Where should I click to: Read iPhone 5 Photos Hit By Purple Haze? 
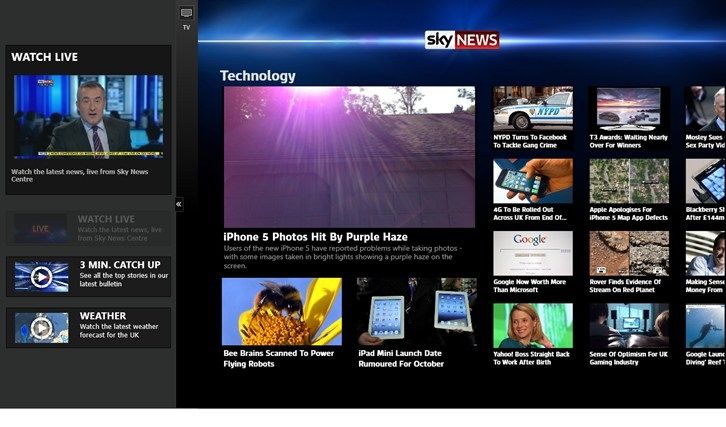(x=315, y=237)
